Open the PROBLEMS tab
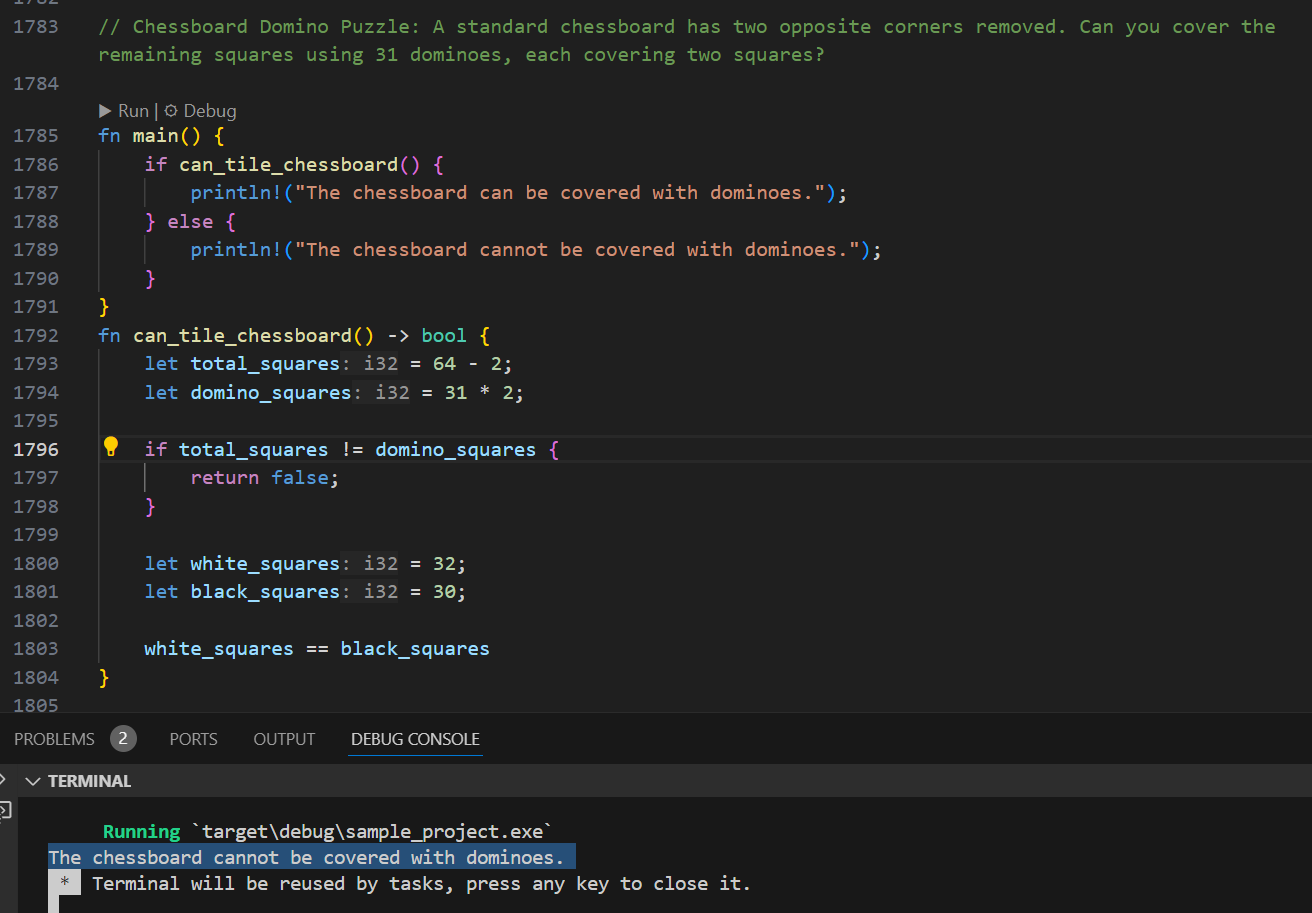 click(54, 739)
